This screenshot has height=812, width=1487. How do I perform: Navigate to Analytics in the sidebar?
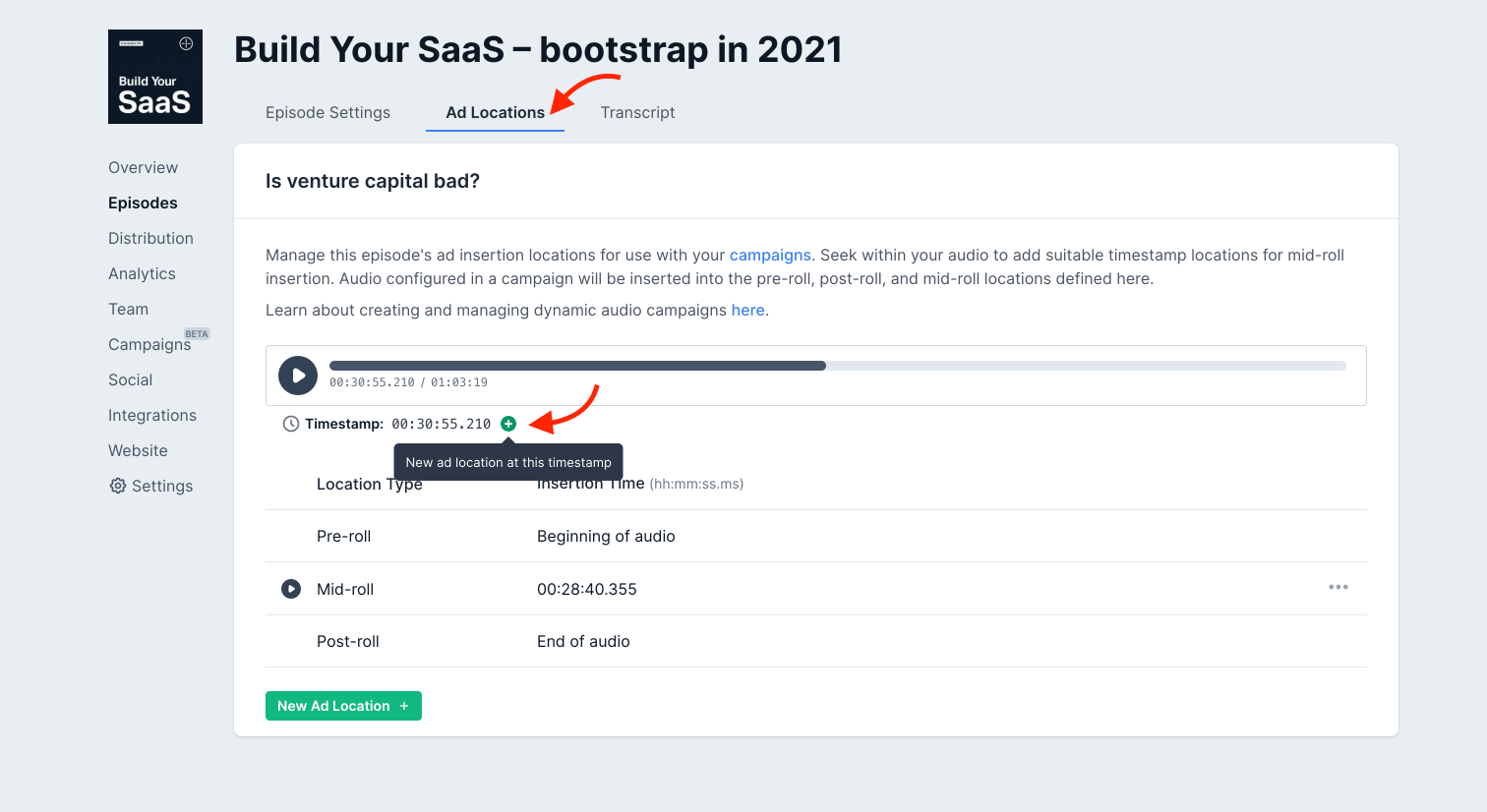tap(142, 273)
